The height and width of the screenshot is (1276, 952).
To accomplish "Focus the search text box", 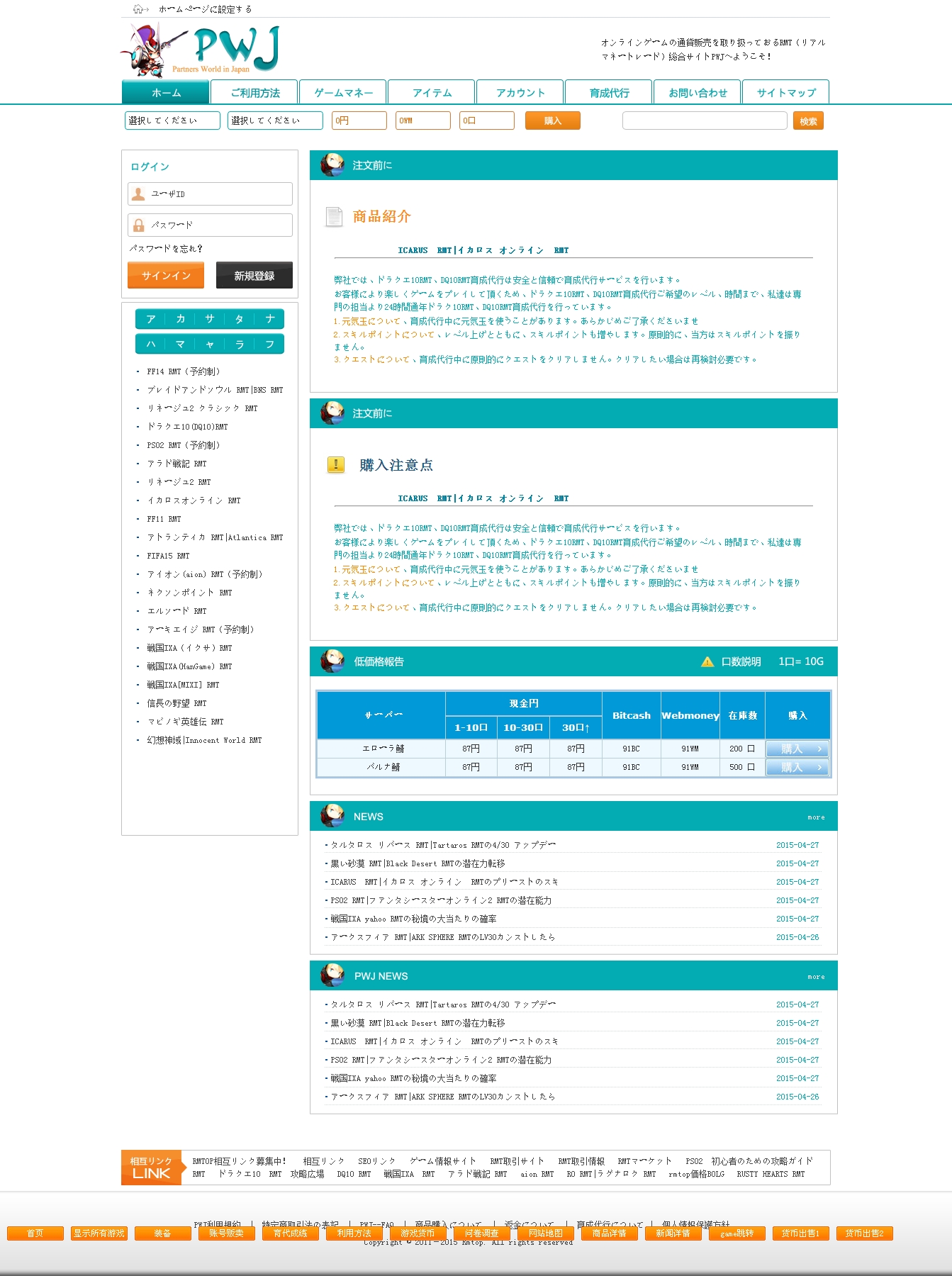I will (705, 121).
